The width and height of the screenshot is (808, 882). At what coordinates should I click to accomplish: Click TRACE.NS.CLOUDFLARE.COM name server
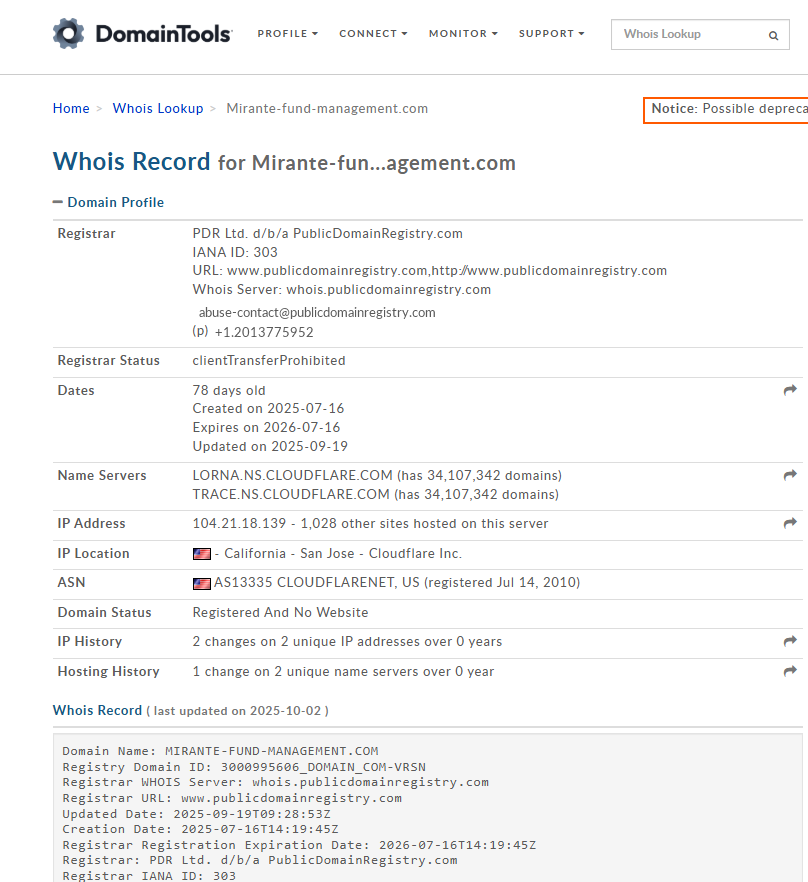click(x=291, y=494)
